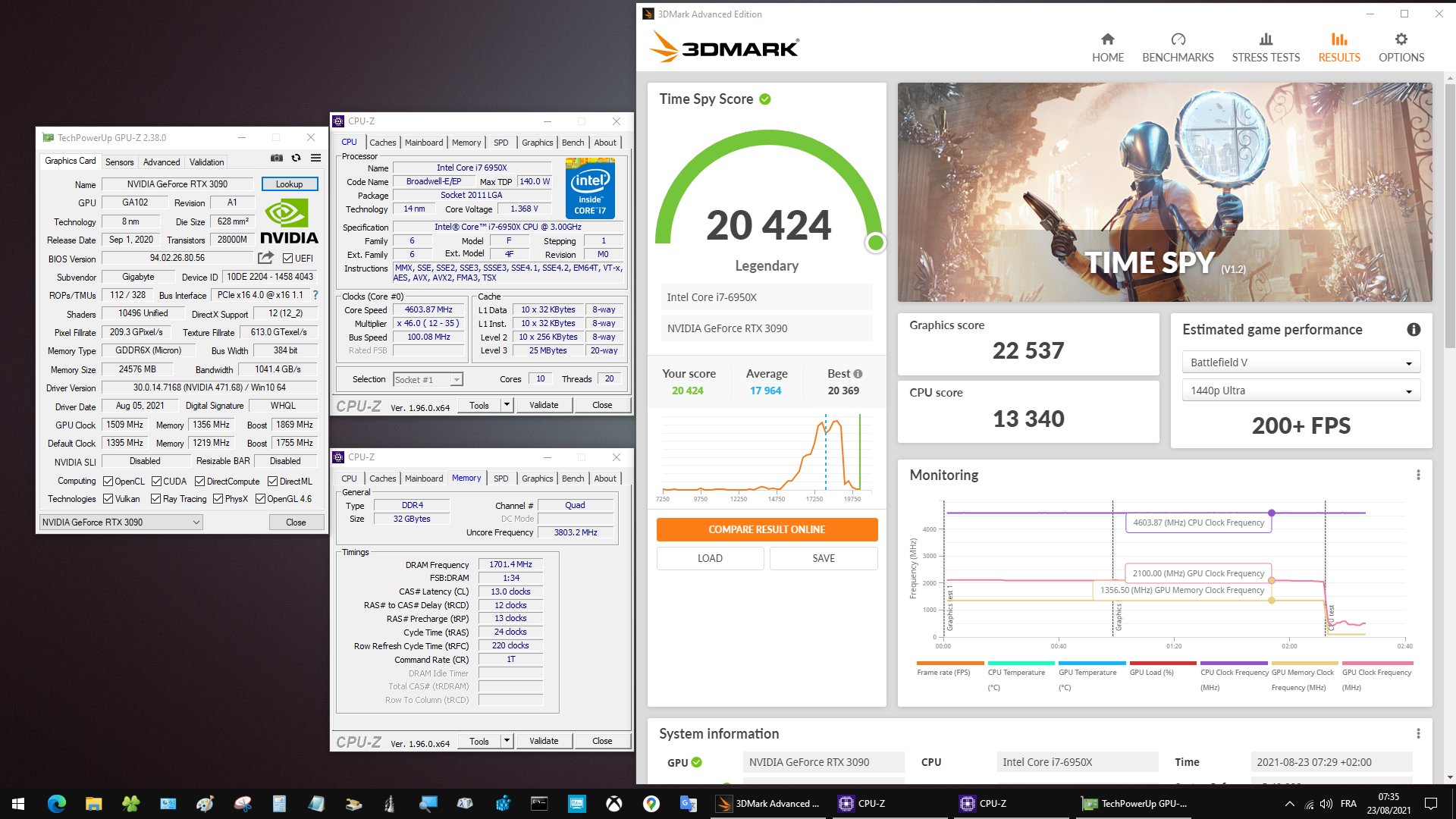Click Close button in GPU-Z

[x=296, y=522]
